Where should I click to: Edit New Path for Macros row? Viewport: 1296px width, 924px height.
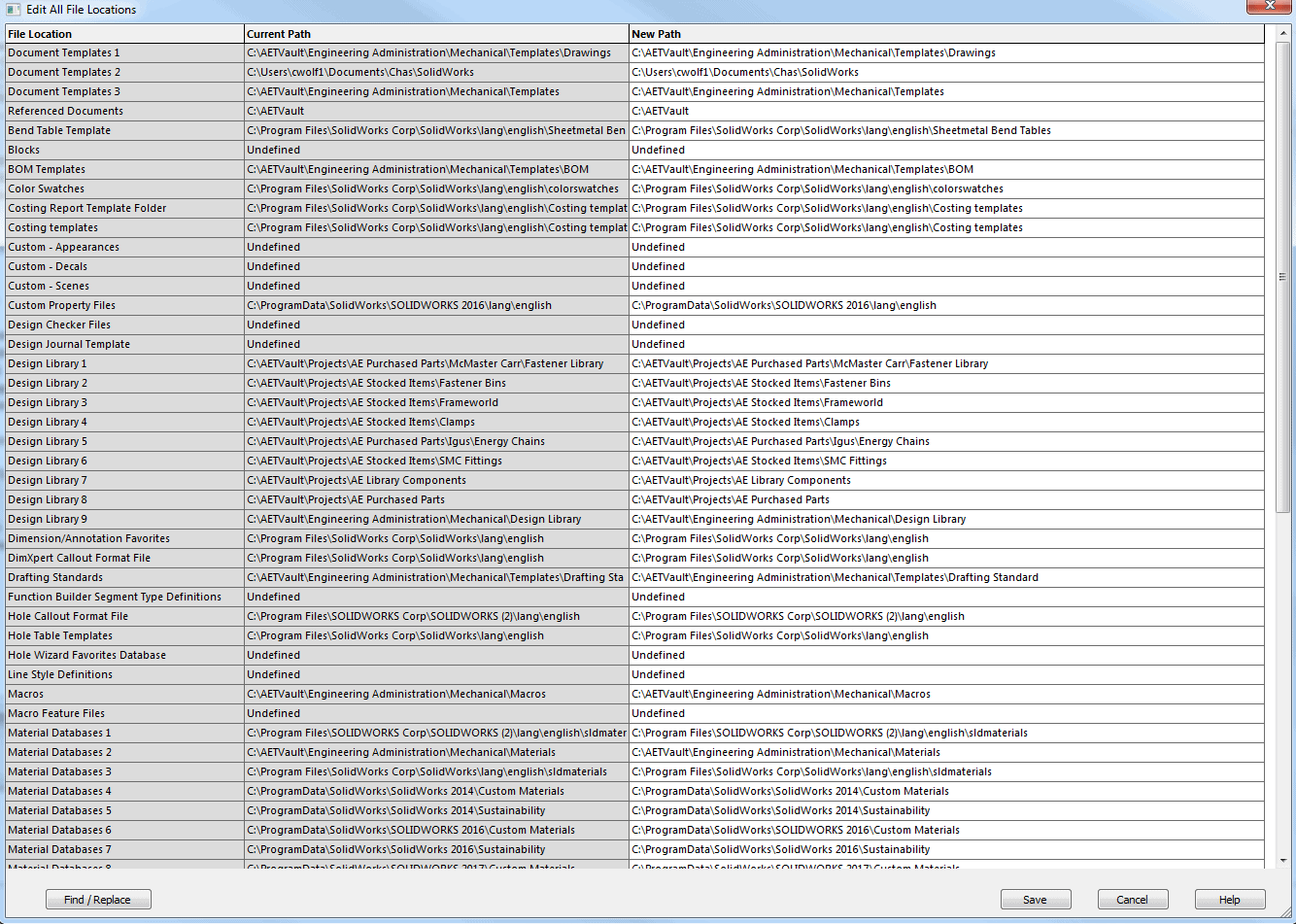[x=947, y=694]
